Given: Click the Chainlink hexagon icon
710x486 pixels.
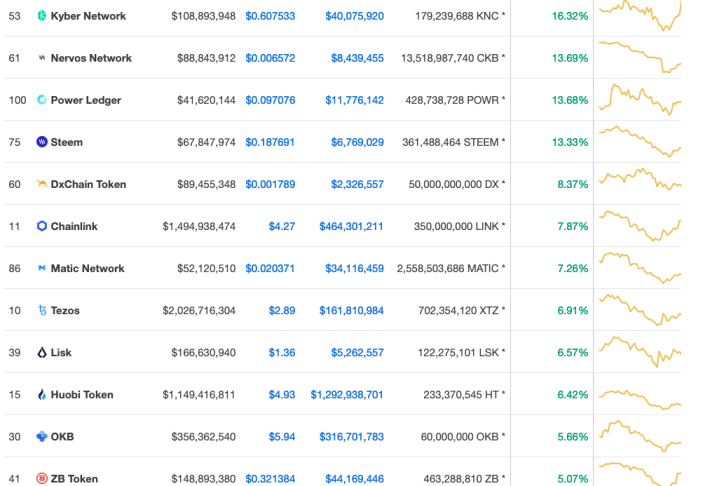Looking at the screenshot, I should click(x=42, y=226).
